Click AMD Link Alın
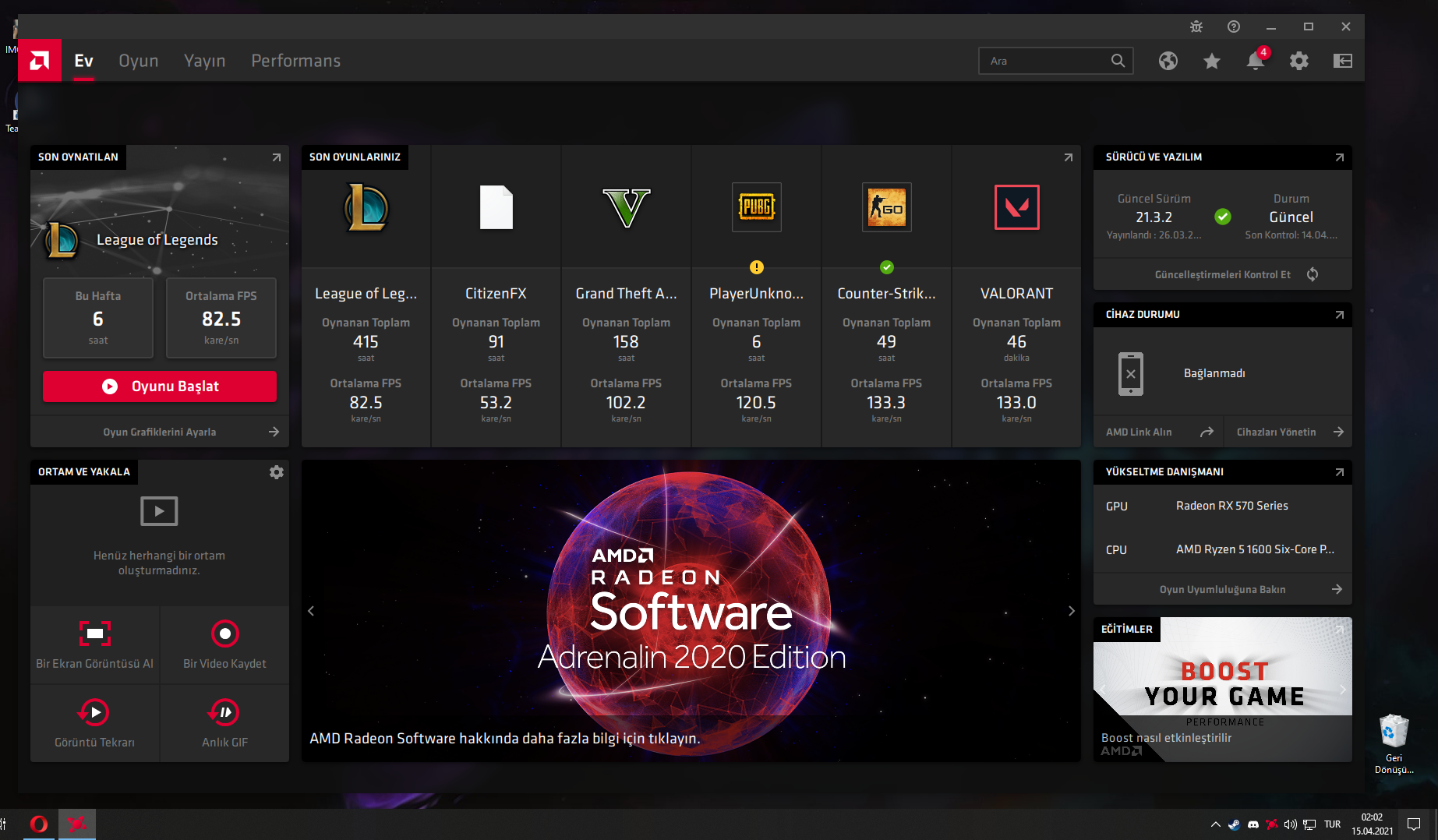 [x=1159, y=432]
